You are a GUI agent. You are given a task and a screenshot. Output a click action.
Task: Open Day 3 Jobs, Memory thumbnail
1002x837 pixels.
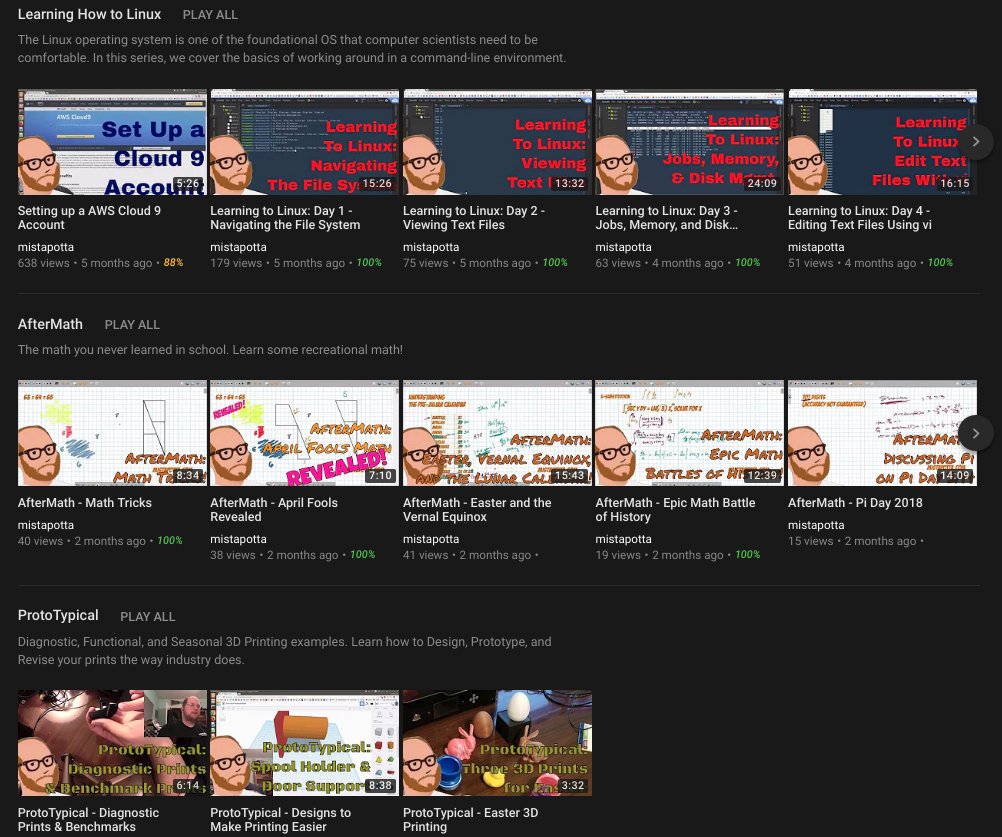click(690, 142)
